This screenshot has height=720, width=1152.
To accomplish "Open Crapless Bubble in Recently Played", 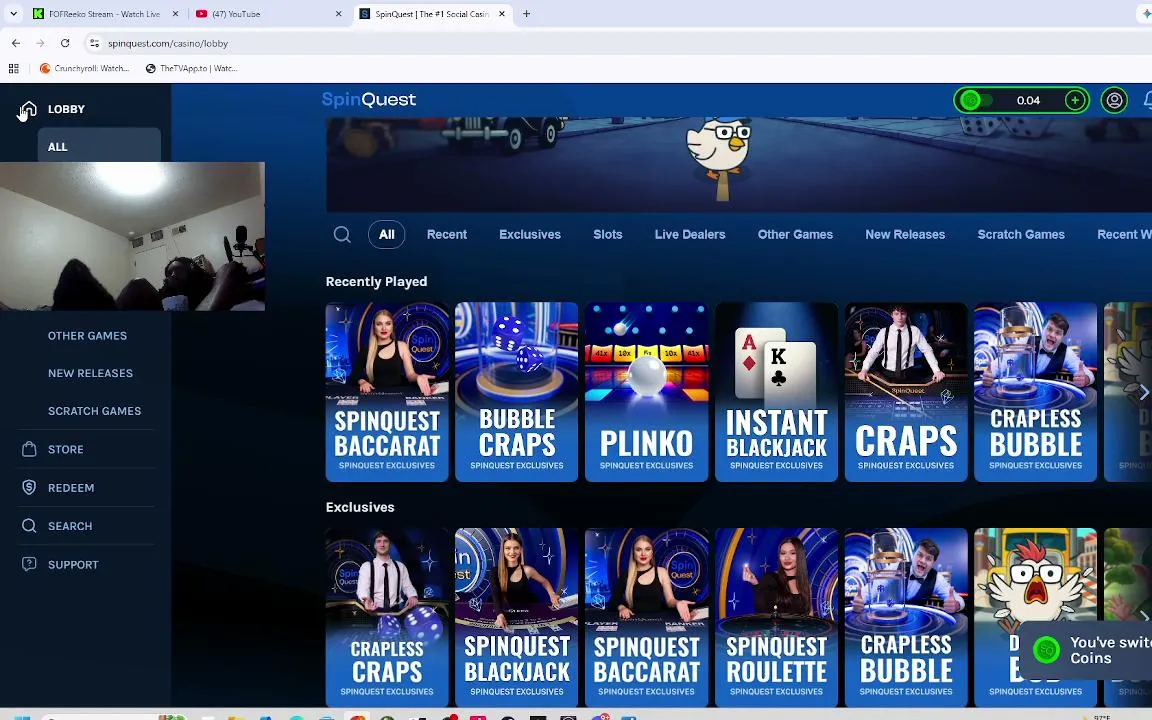I will tap(1035, 392).
